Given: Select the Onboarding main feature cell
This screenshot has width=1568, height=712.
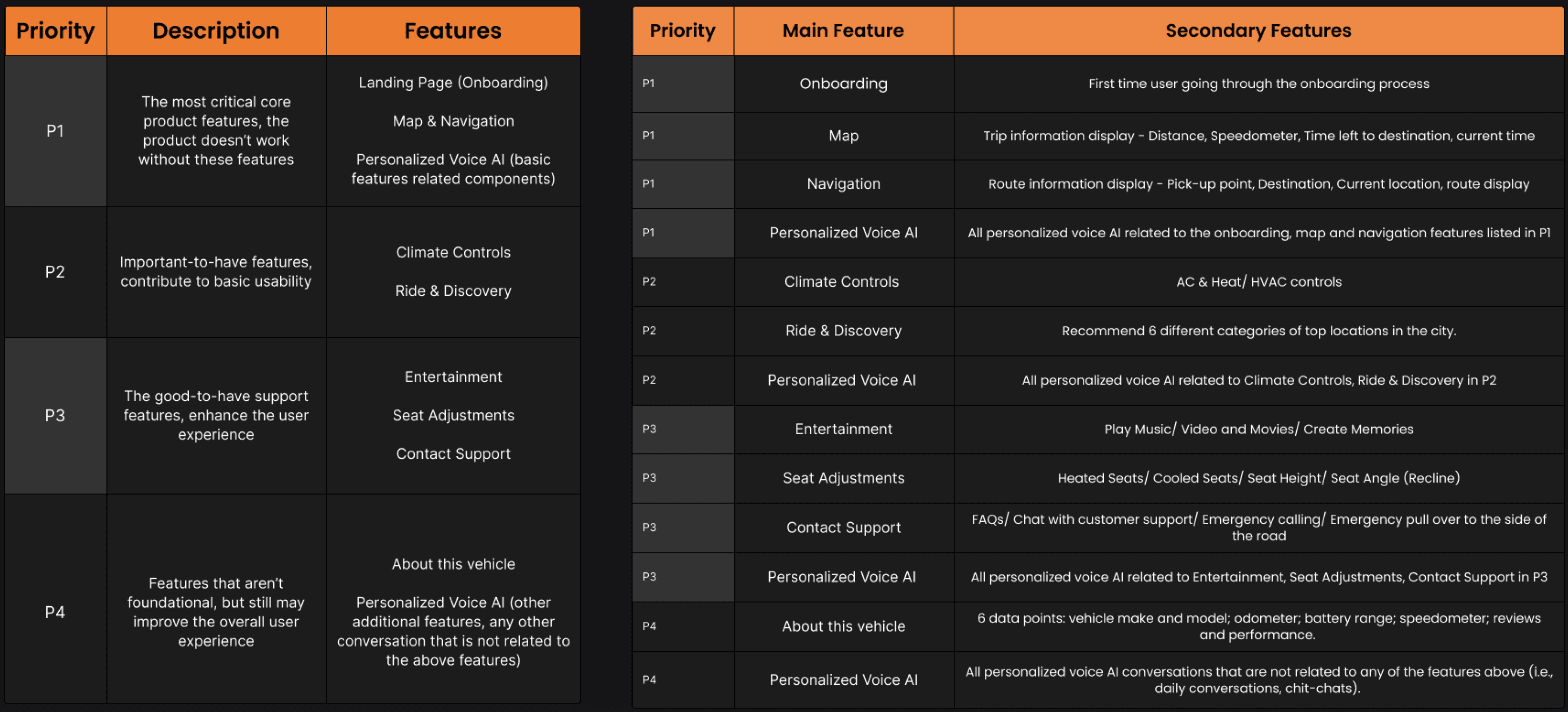Looking at the screenshot, I should 843,83.
